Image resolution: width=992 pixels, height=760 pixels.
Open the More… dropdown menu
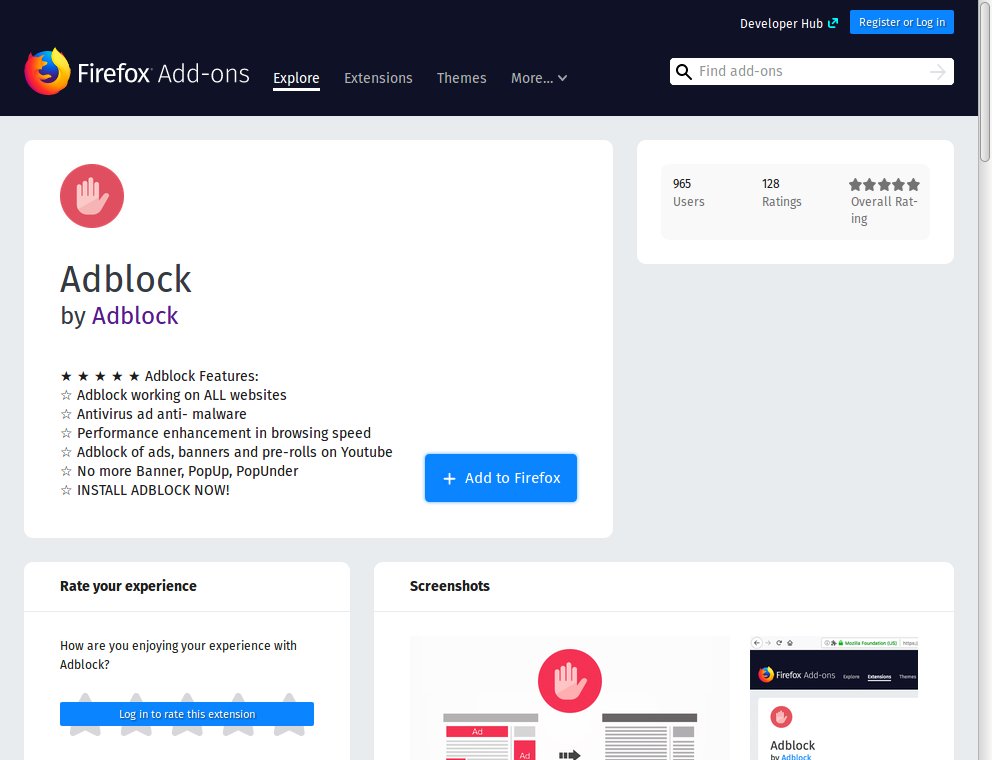tap(539, 78)
